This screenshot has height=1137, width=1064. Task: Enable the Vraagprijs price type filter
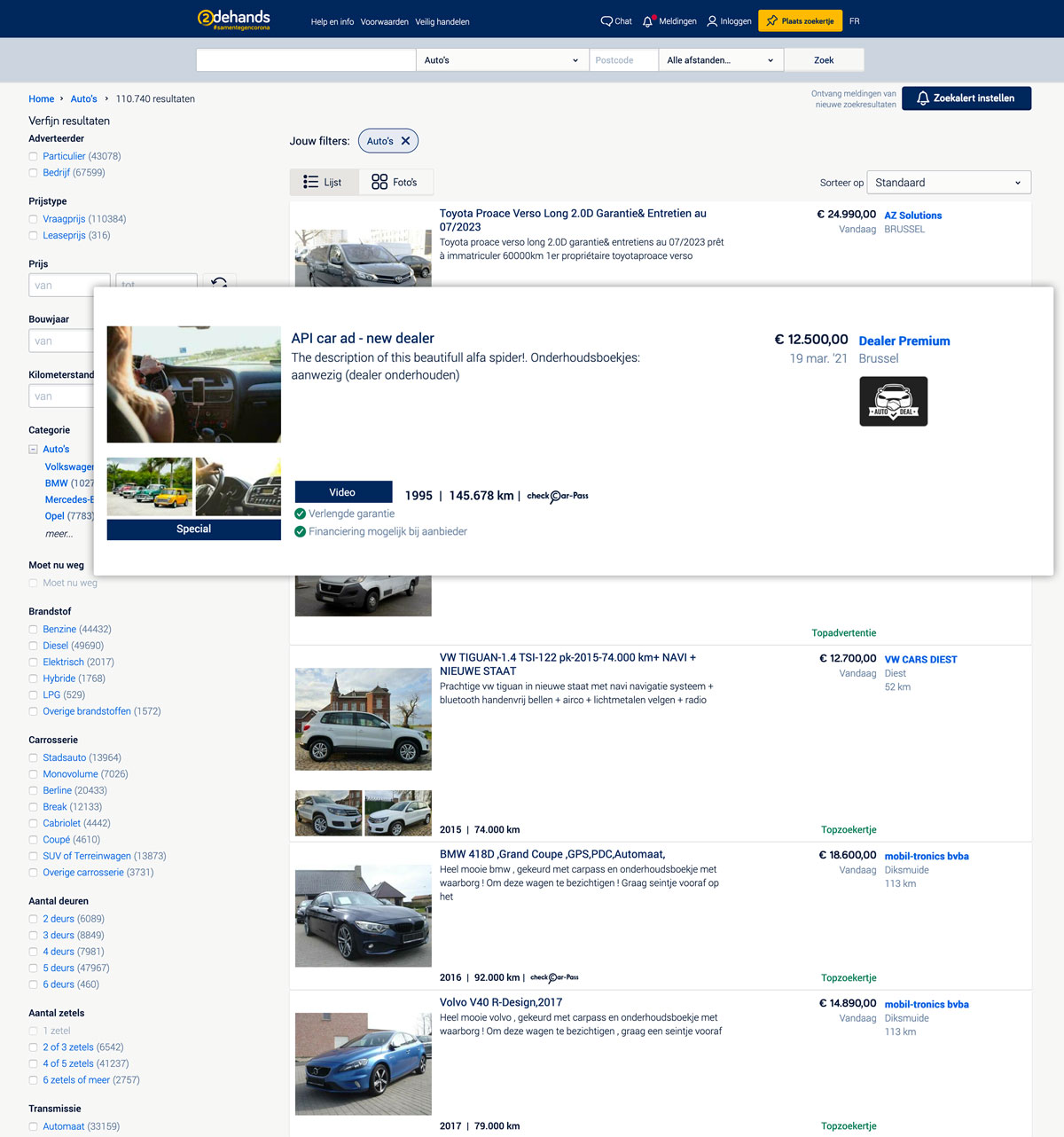(x=34, y=219)
